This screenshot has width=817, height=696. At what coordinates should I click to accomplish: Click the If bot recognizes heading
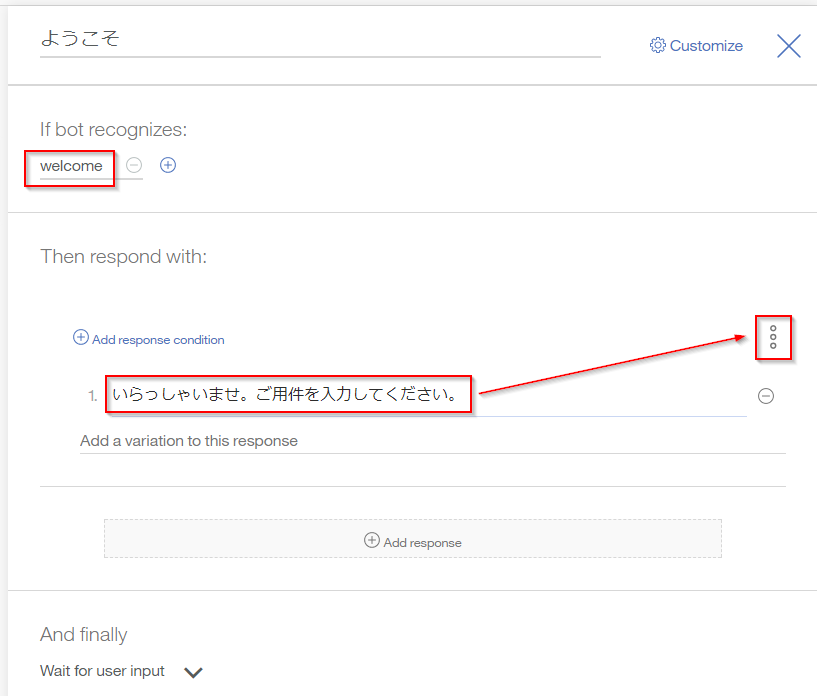click(113, 130)
